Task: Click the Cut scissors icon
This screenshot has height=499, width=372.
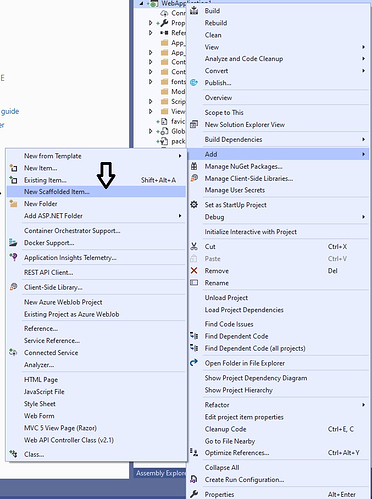Action: pyautogui.click(x=194, y=247)
